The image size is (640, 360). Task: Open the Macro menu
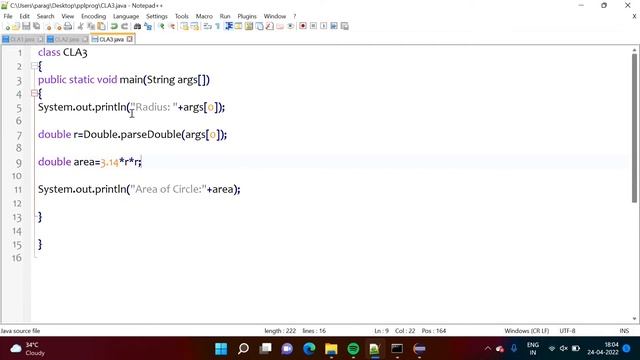click(204, 16)
